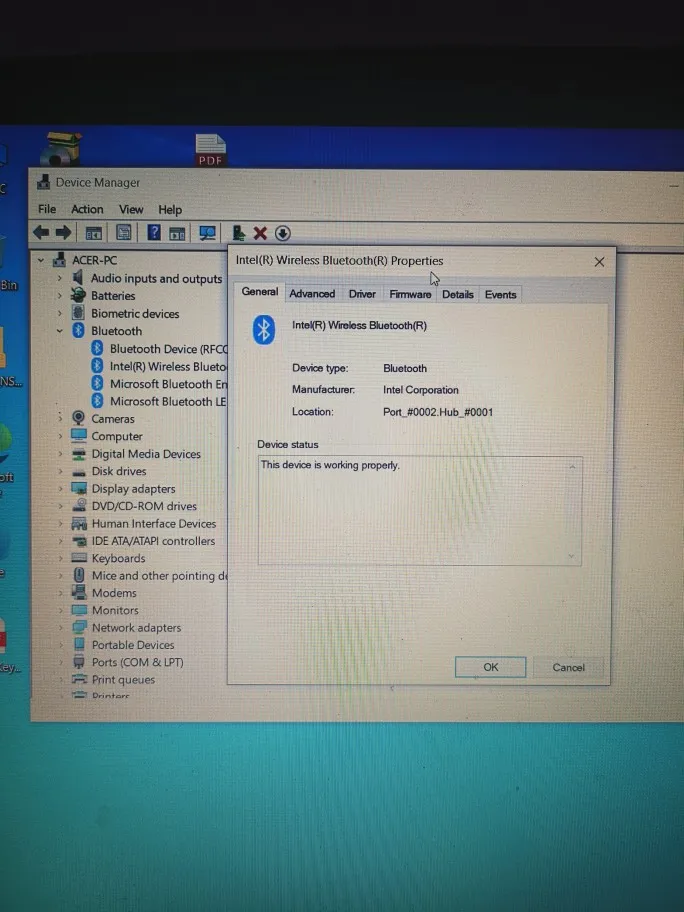Open the View menu

[x=131, y=209]
